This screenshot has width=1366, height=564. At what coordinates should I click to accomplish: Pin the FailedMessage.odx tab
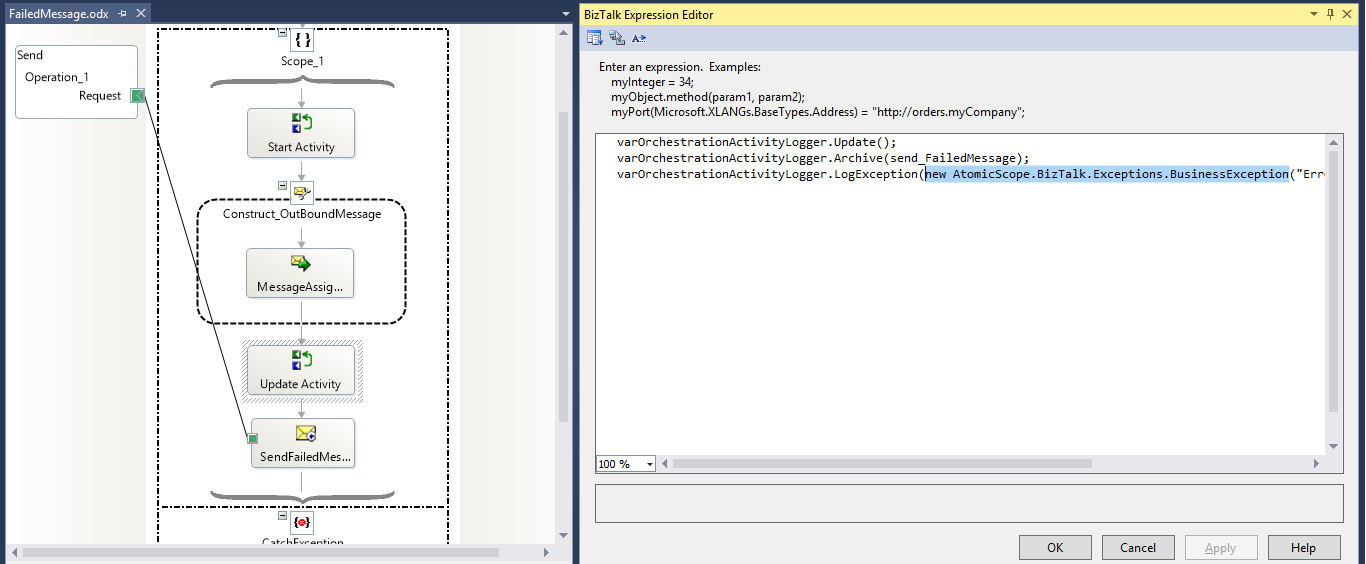point(122,14)
